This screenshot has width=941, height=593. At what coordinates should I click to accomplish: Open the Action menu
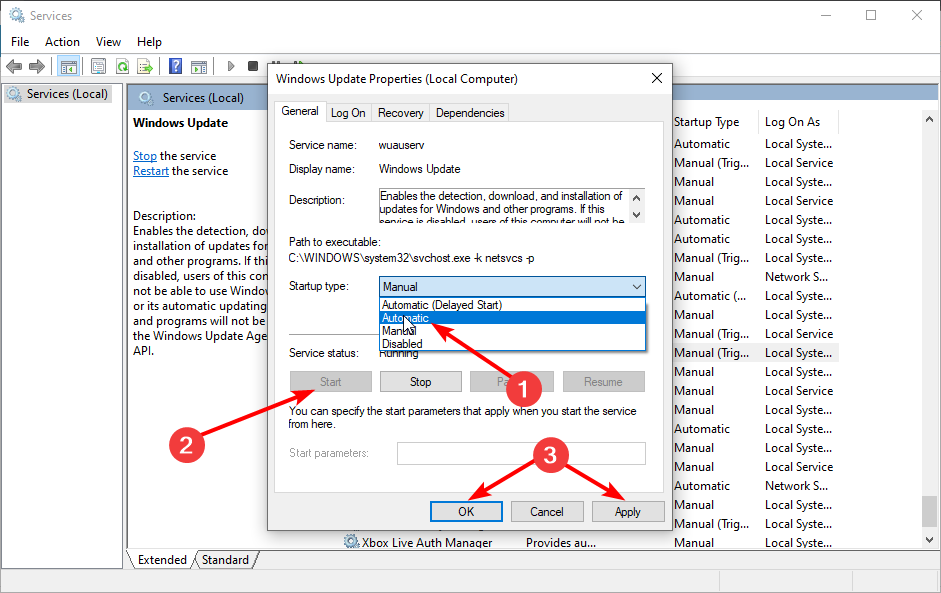[62, 41]
